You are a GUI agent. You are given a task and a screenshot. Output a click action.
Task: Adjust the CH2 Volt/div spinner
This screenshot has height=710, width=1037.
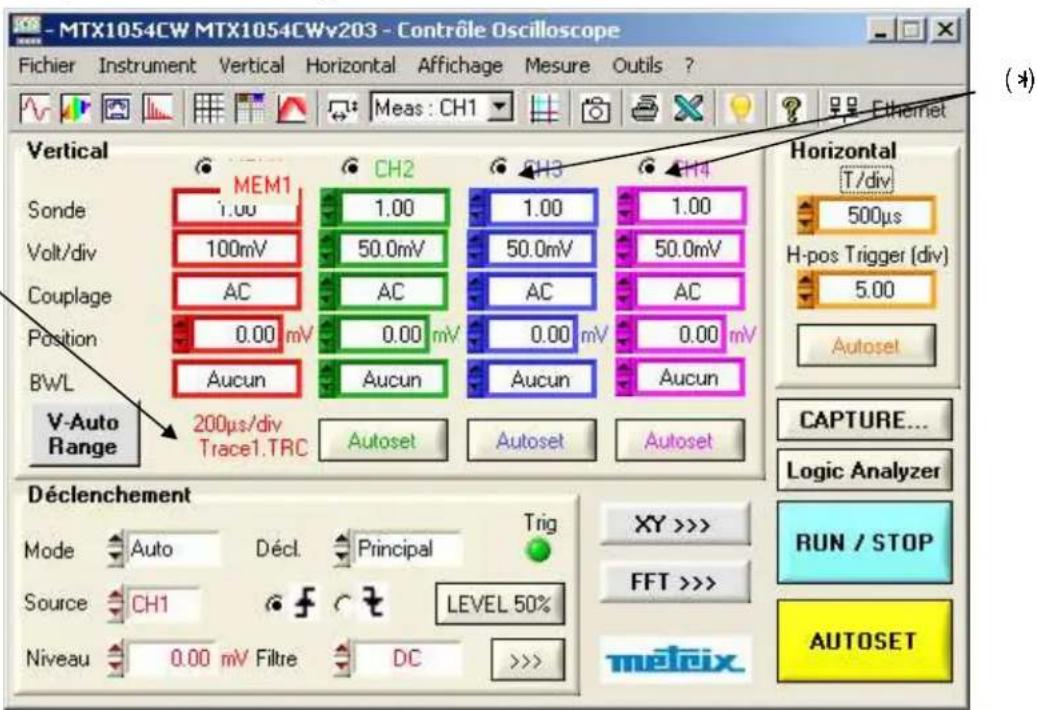329,249
